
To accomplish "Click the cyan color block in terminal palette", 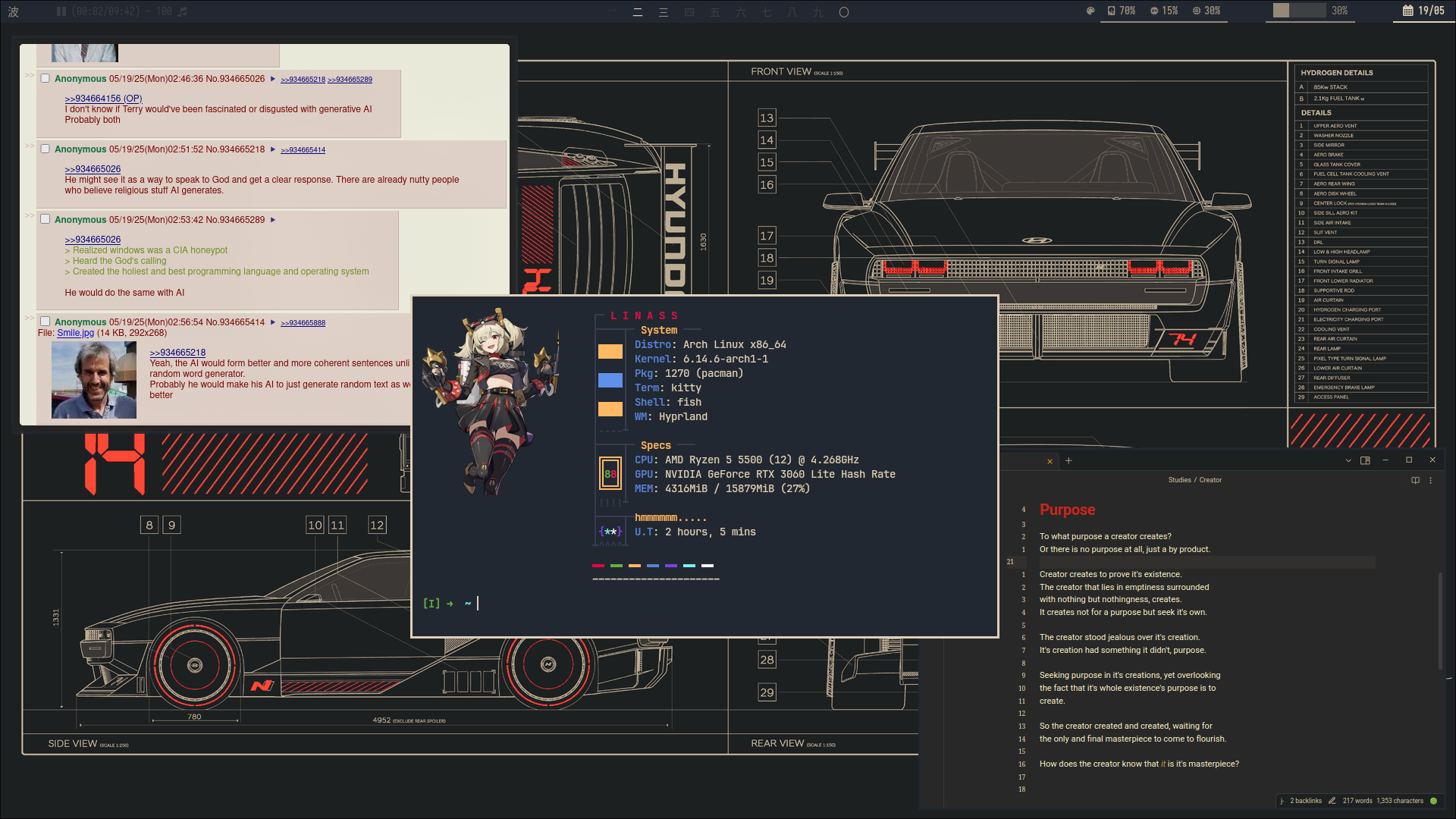I will [x=689, y=566].
